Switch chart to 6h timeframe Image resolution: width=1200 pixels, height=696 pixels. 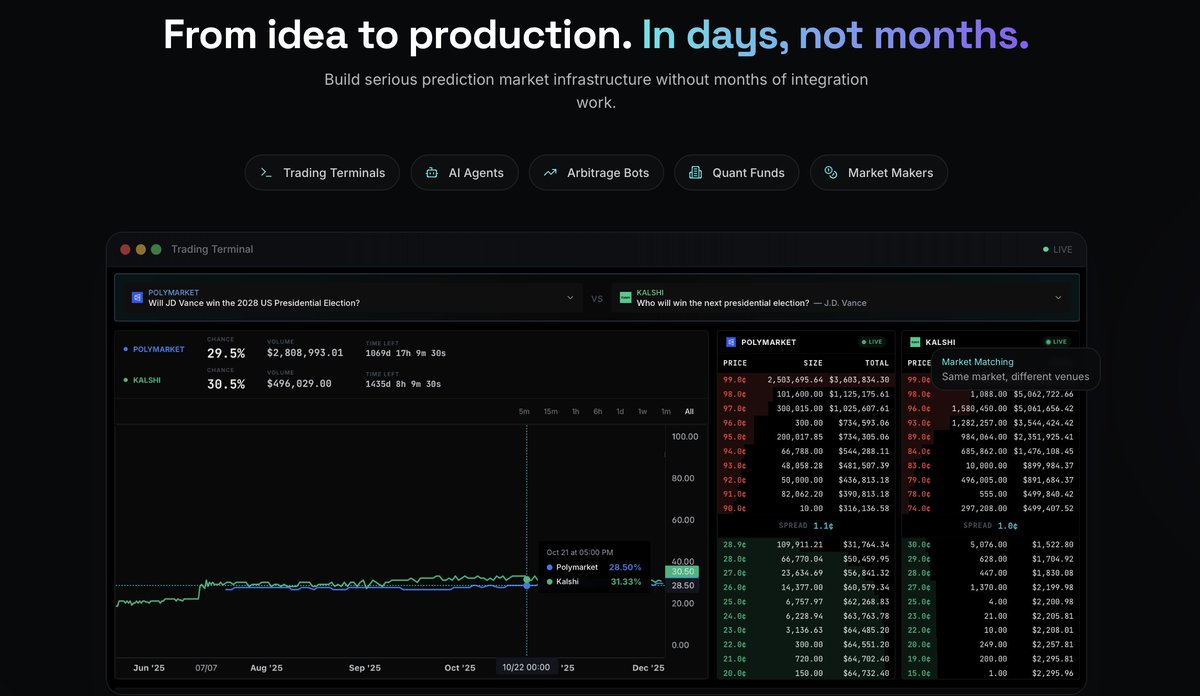tap(597, 412)
